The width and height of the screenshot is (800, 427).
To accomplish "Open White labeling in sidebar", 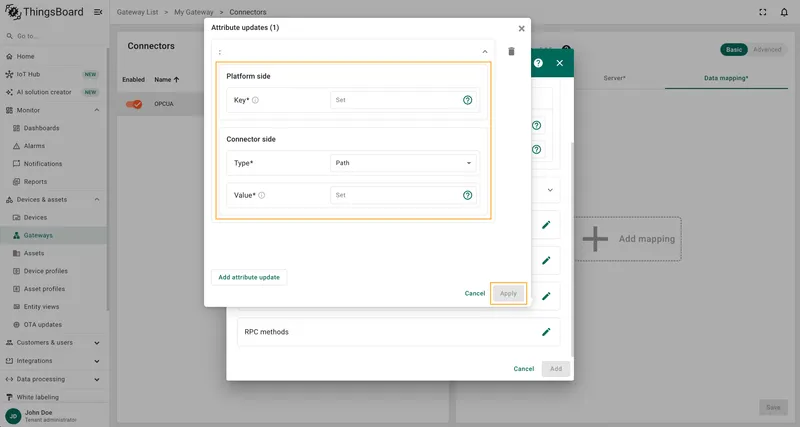I will click(54, 397).
